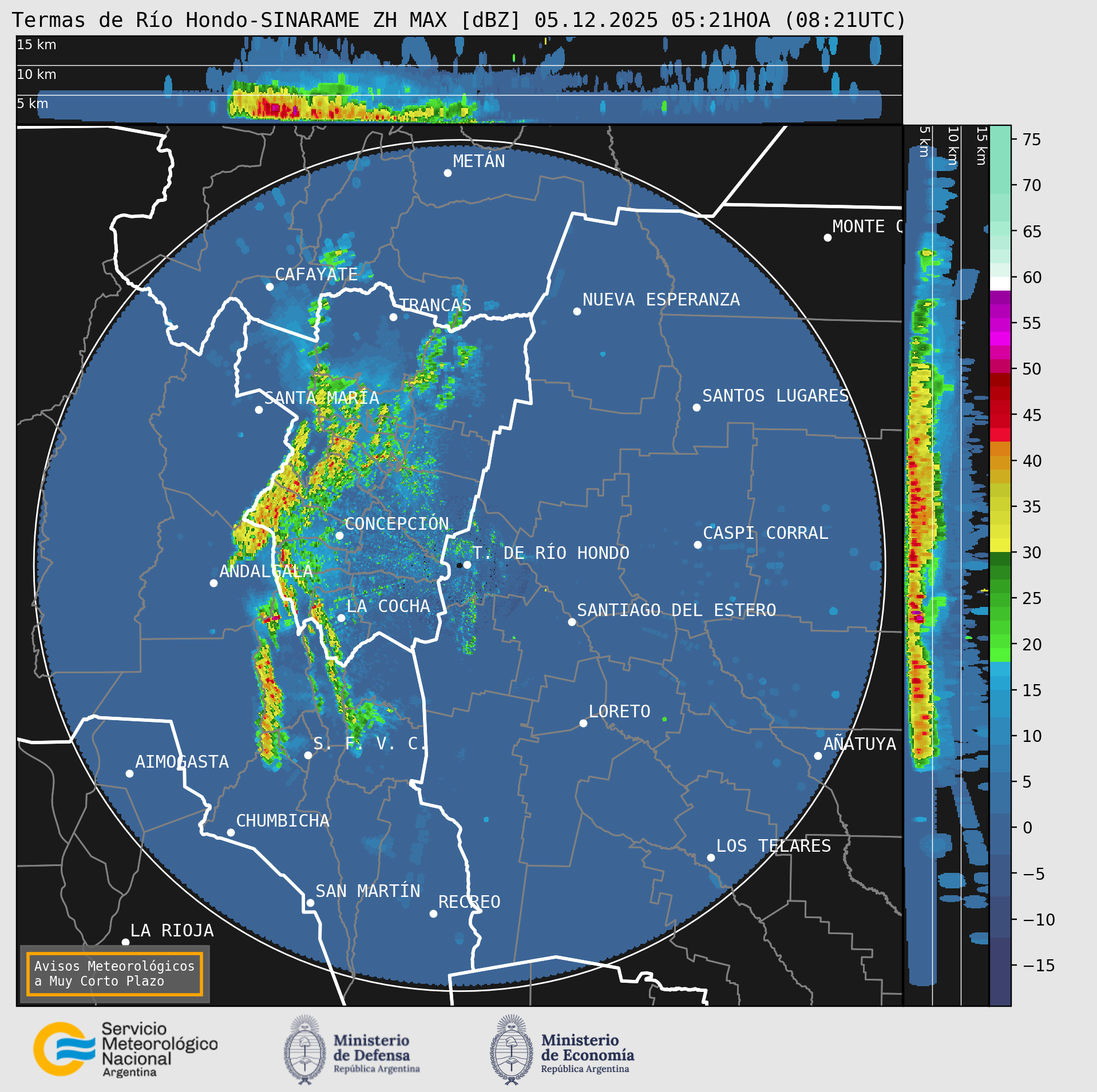Click the Los Telares location dot
This screenshot has width=1097, height=1092.
point(711,857)
